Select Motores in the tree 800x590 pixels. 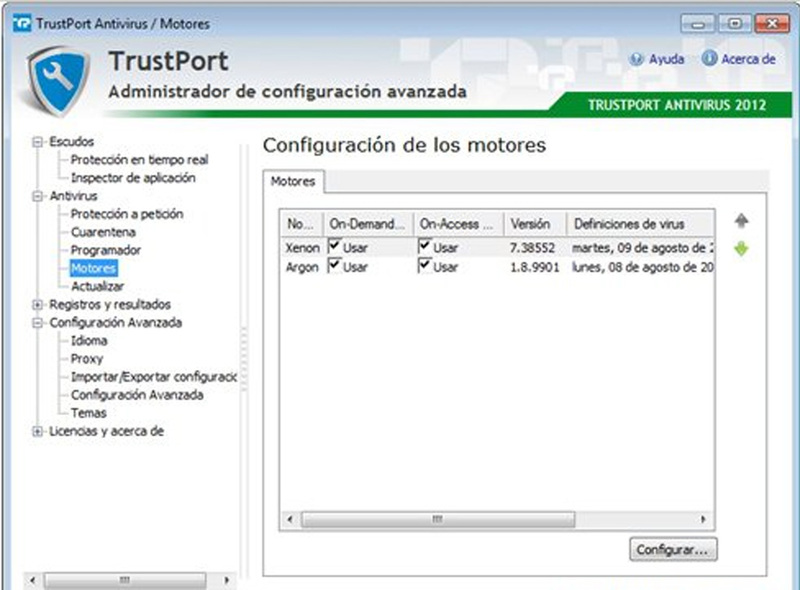(93, 268)
